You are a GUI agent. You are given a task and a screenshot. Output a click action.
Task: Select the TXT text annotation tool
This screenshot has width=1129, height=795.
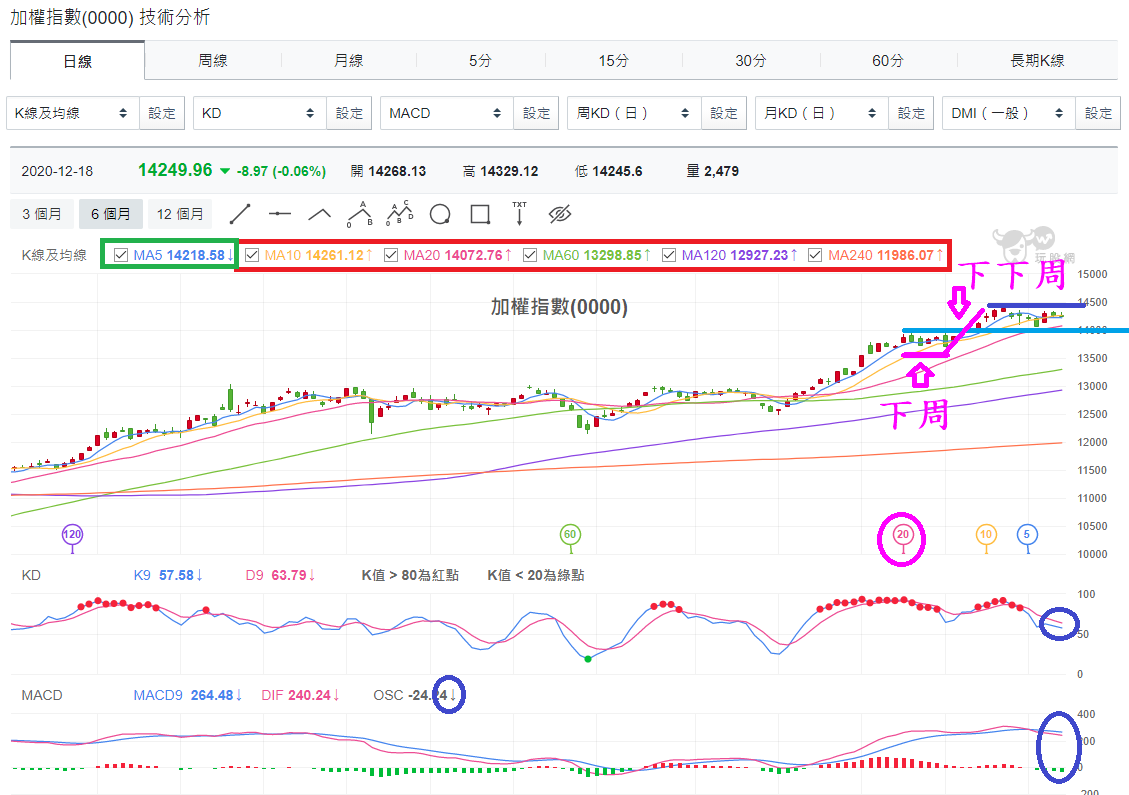[x=519, y=213]
